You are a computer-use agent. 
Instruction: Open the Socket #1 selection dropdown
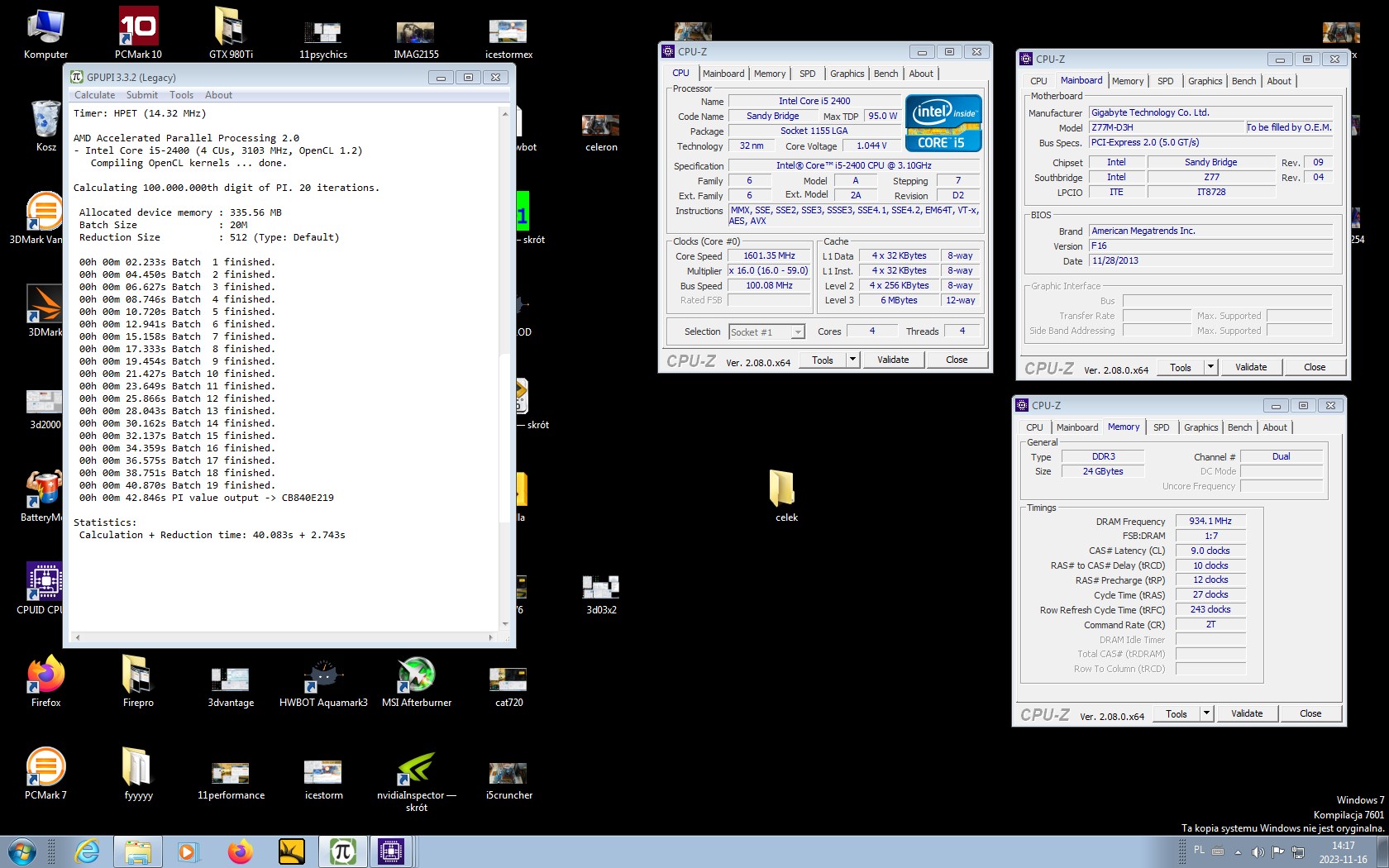766,331
